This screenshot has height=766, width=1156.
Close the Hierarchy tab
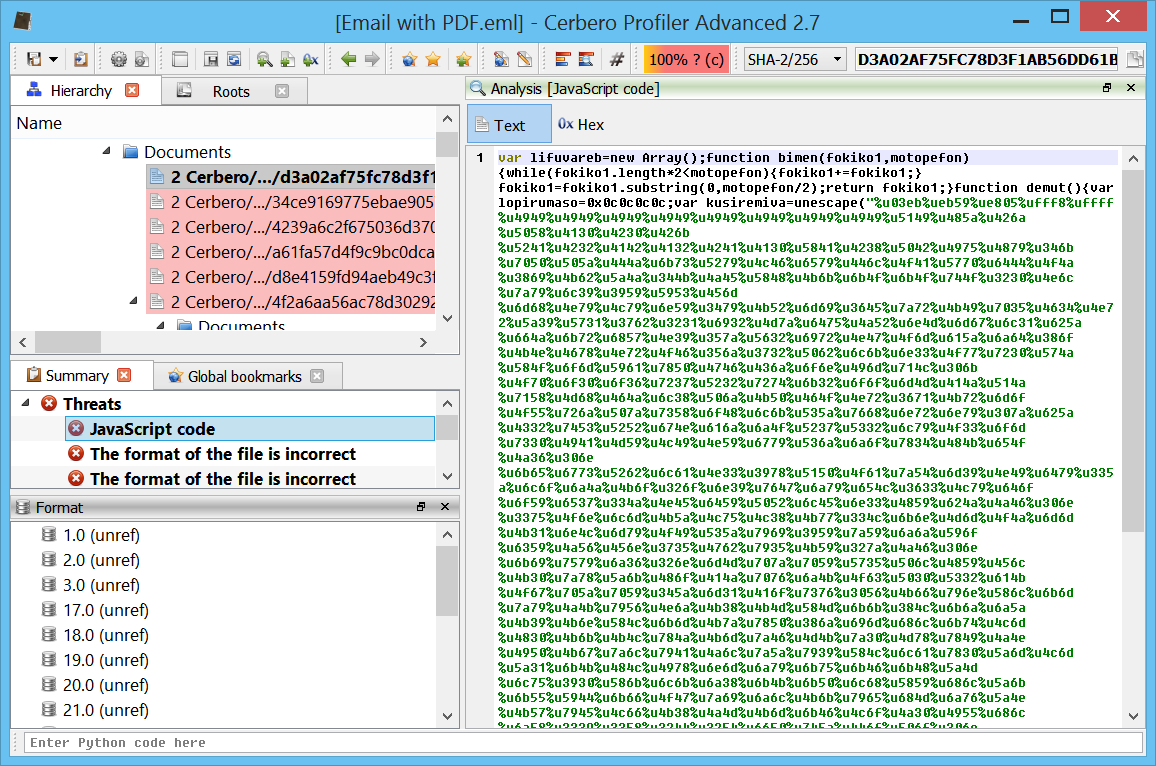tap(132, 90)
